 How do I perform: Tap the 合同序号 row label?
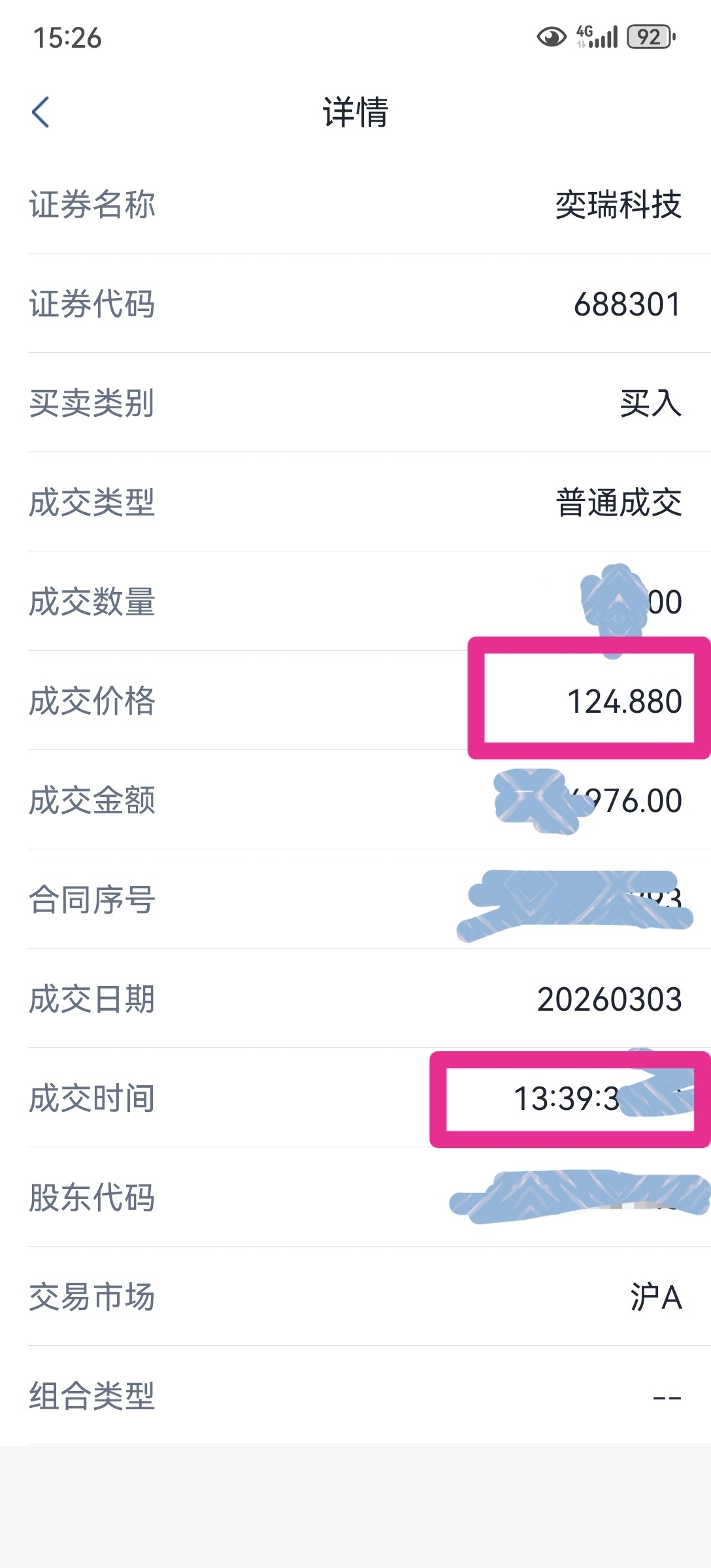click(92, 900)
